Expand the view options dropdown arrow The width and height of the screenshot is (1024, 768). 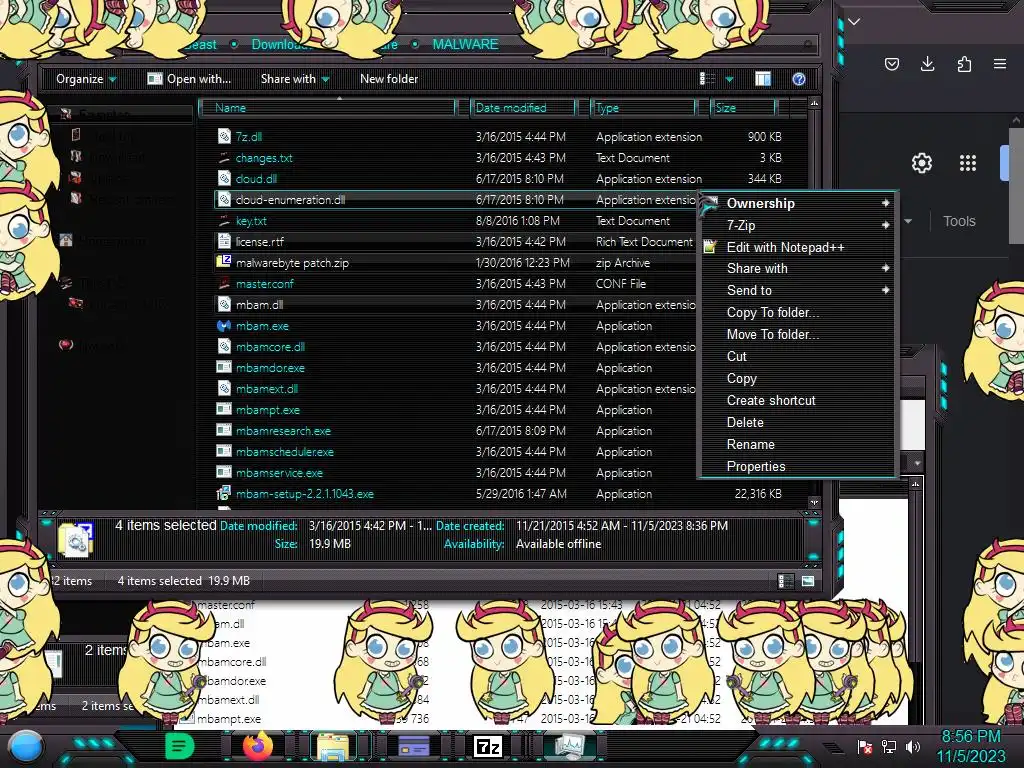(x=729, y=79)
